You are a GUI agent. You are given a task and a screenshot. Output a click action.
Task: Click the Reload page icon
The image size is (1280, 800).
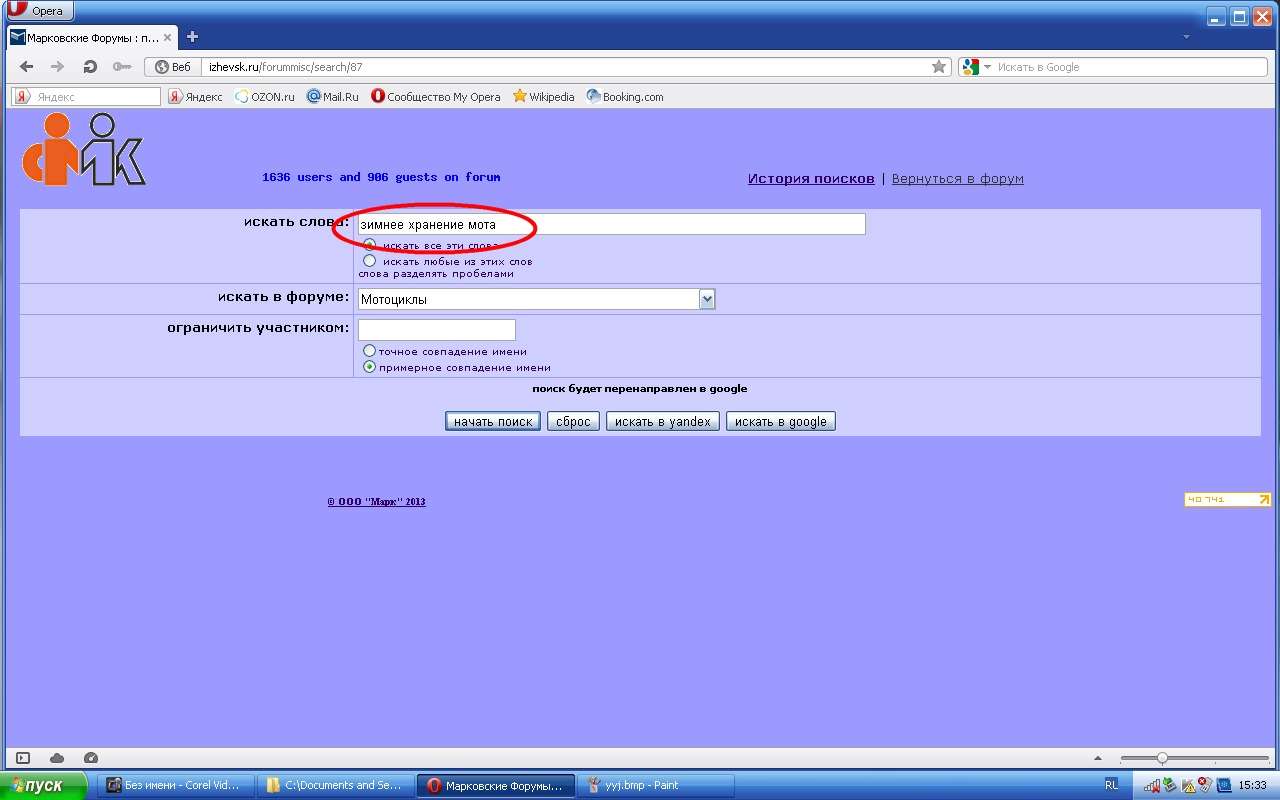(x=90, y=67)
